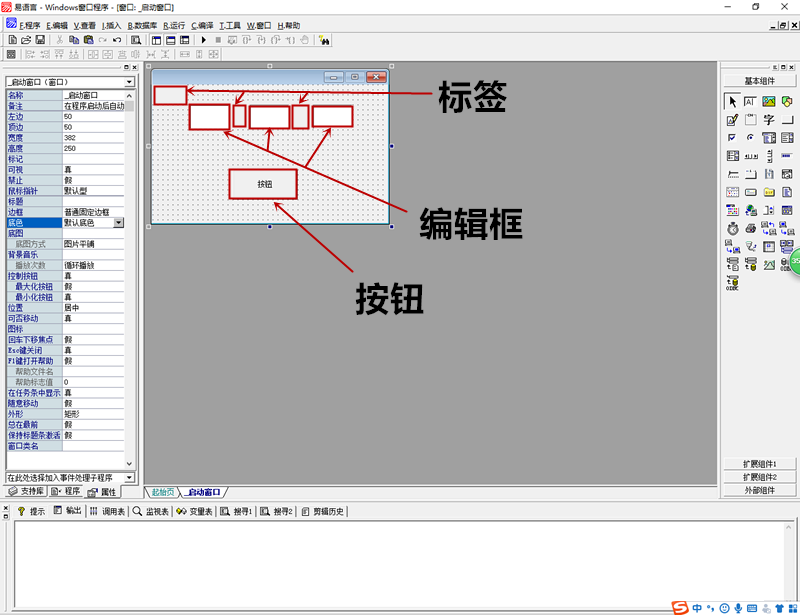Image resolution: width=800 pixels, height=615 pixels.
Task: Pick the list box component icon
Action: pyautogui.click(x=787, y=138)
